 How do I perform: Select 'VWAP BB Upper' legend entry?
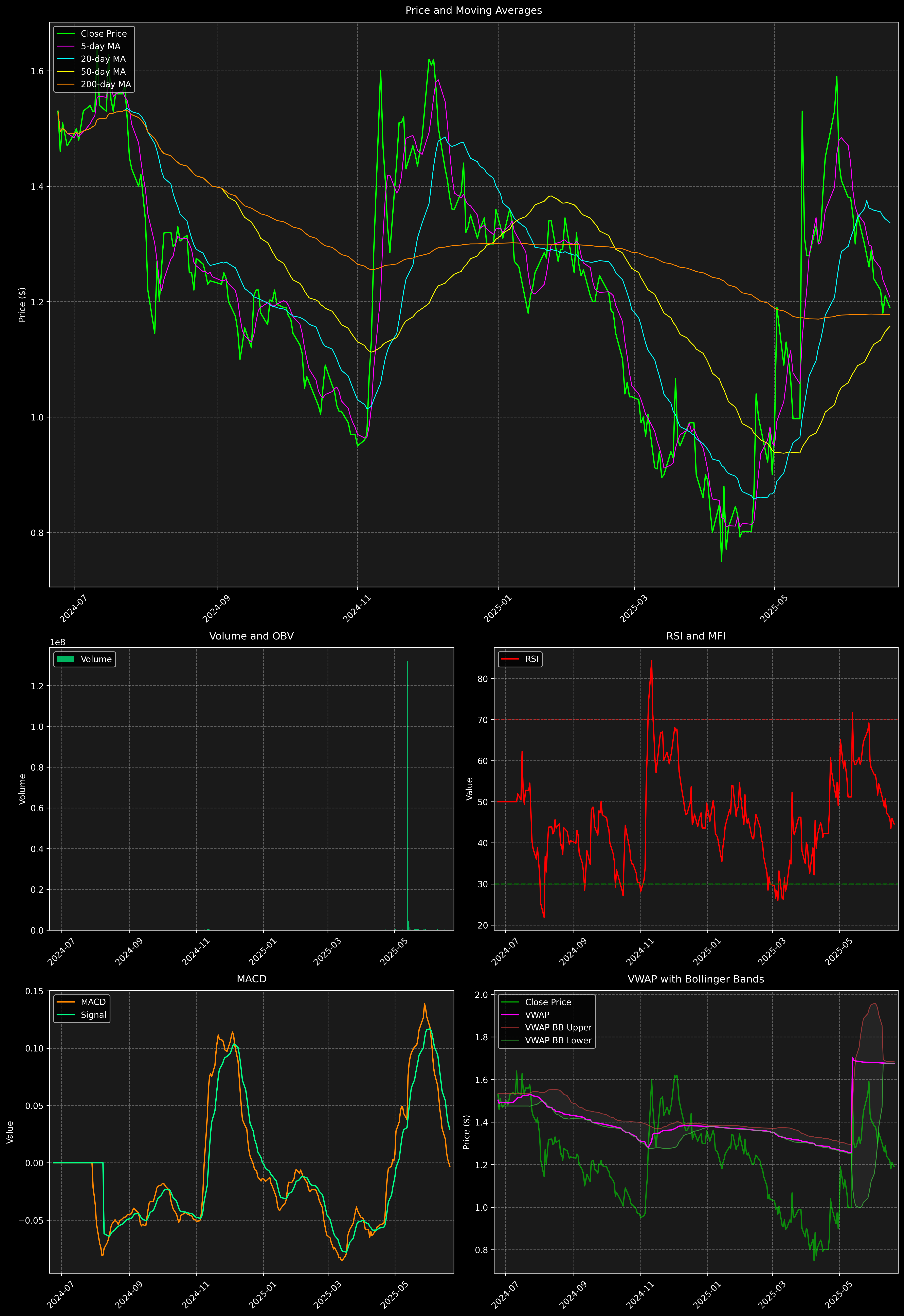point(559,1028)
